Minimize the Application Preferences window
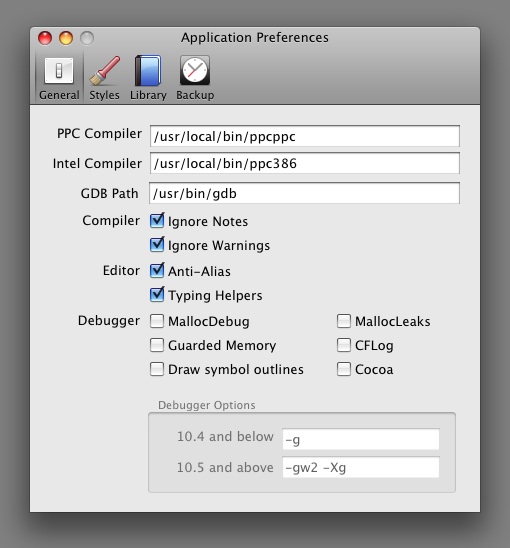The image size is (510, 548). click(x=66, y=38)
